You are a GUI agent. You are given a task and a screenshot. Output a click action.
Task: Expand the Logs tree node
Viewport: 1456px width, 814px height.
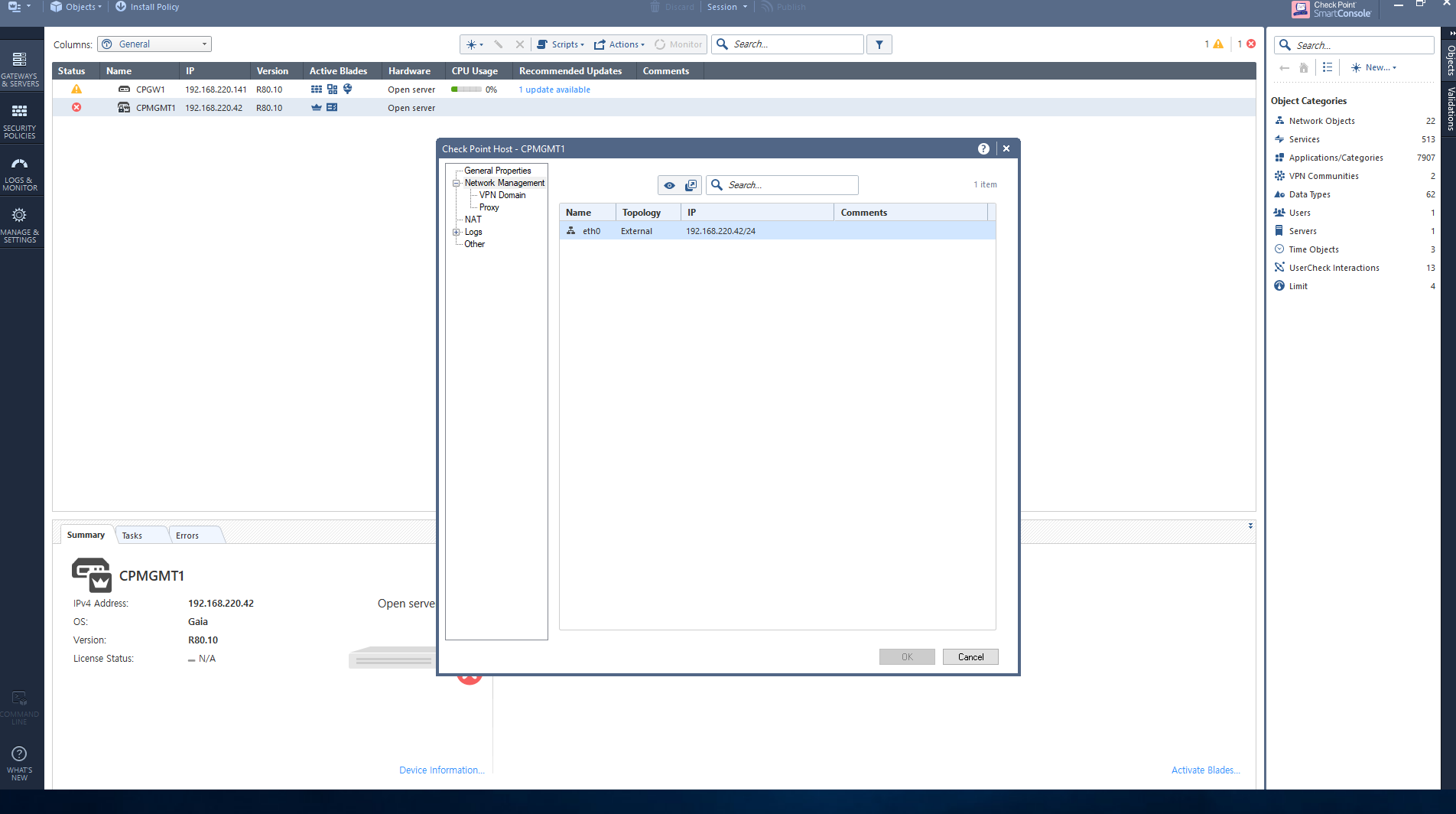click(x=456, y=233)
